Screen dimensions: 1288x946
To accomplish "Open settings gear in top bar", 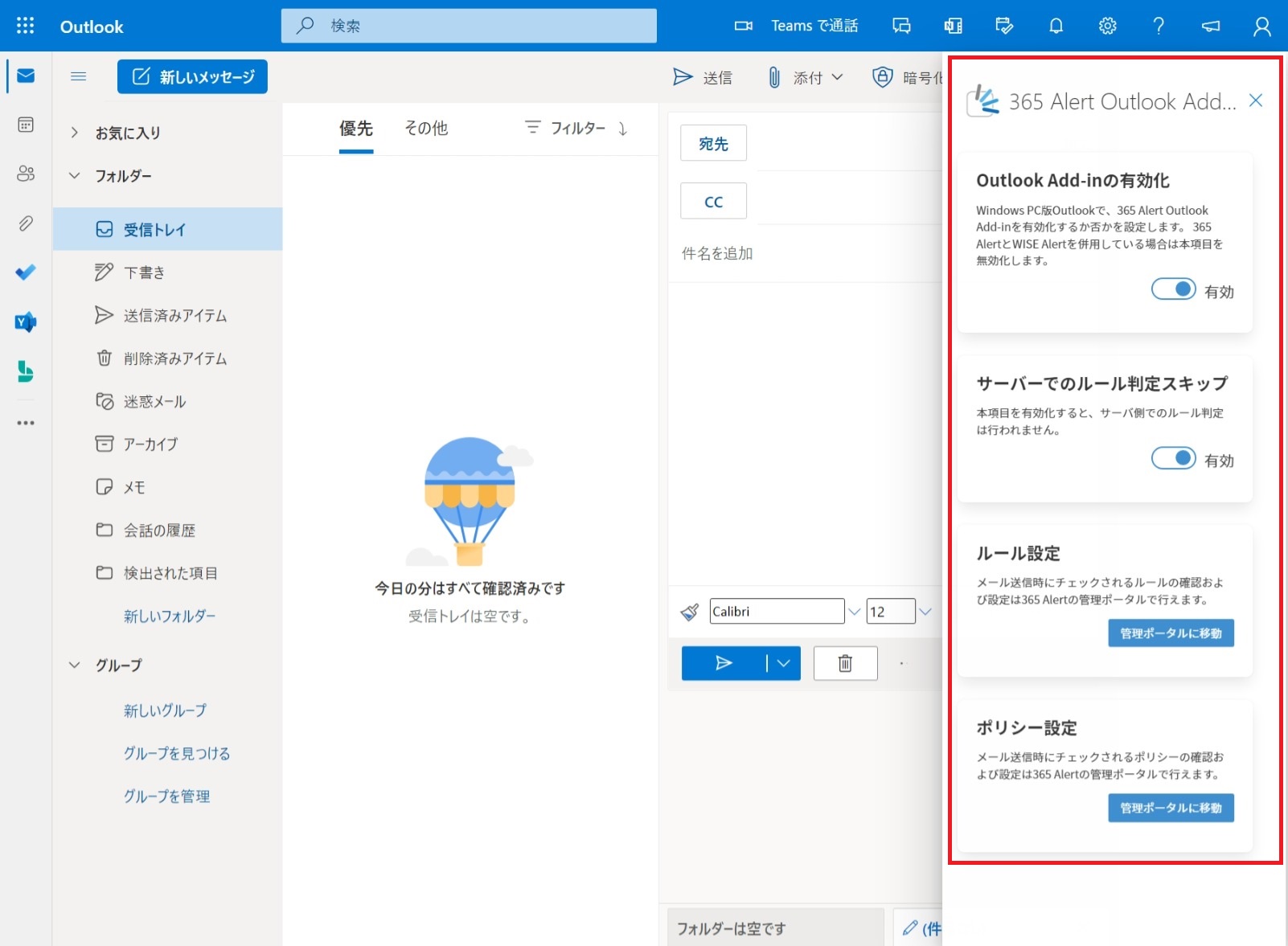I will pyautogui.click(x=1107, y=26).
